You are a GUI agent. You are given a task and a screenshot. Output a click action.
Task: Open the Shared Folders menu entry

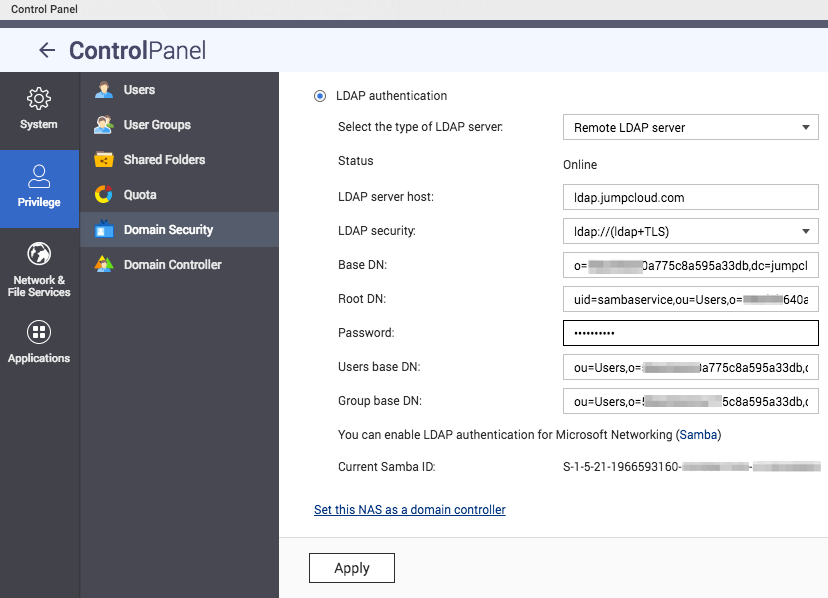(180, 160)
